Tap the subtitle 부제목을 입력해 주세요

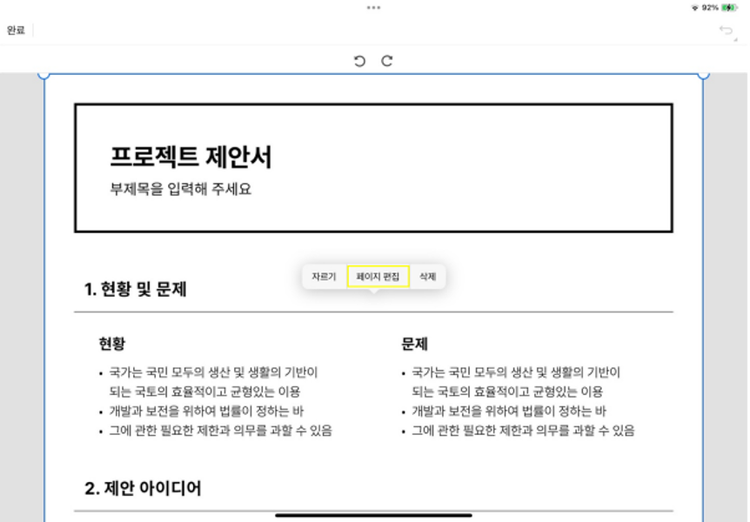[x=180, y=189]
